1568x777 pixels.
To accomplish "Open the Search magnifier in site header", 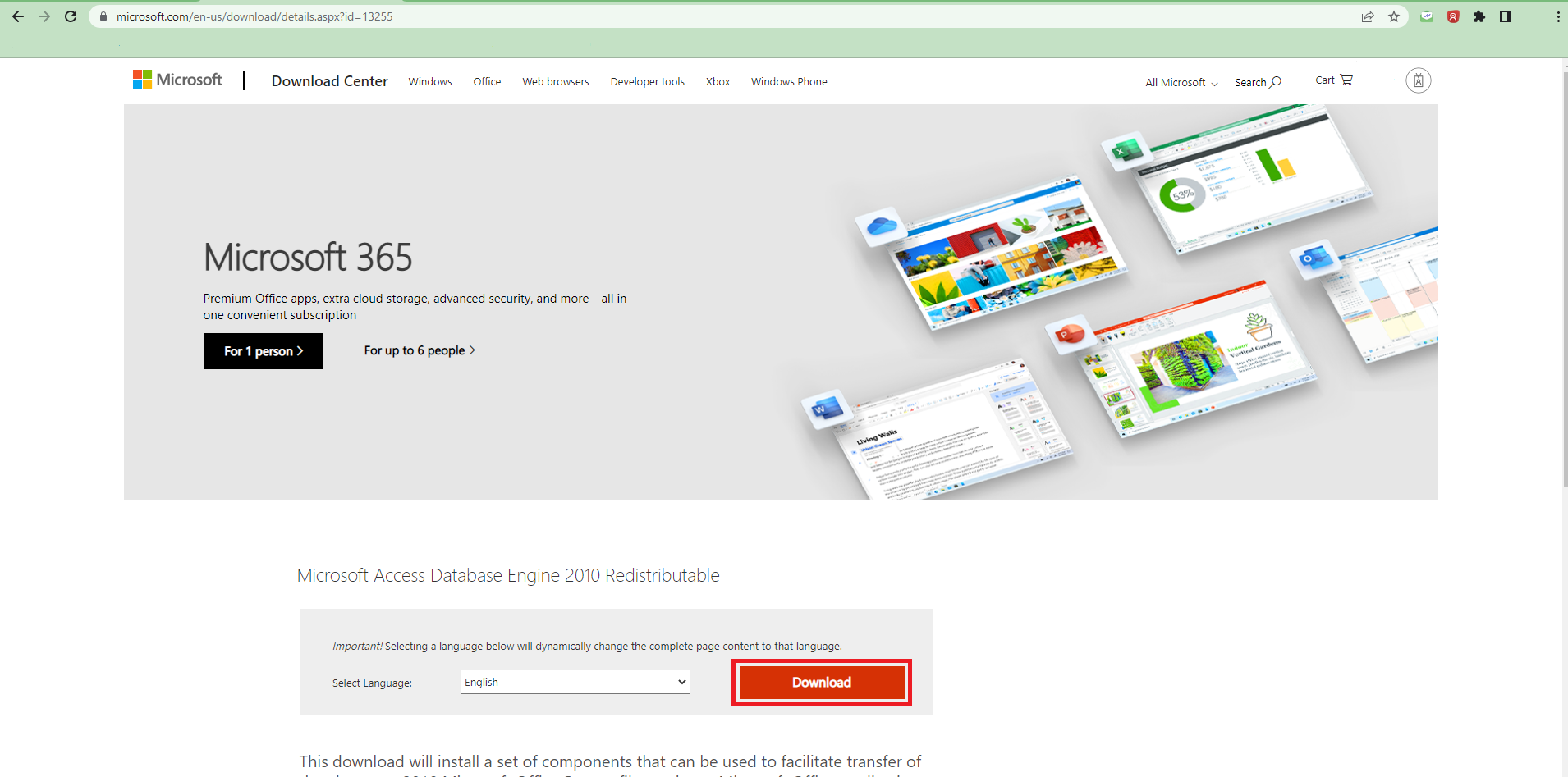I will pos(1258,82).
